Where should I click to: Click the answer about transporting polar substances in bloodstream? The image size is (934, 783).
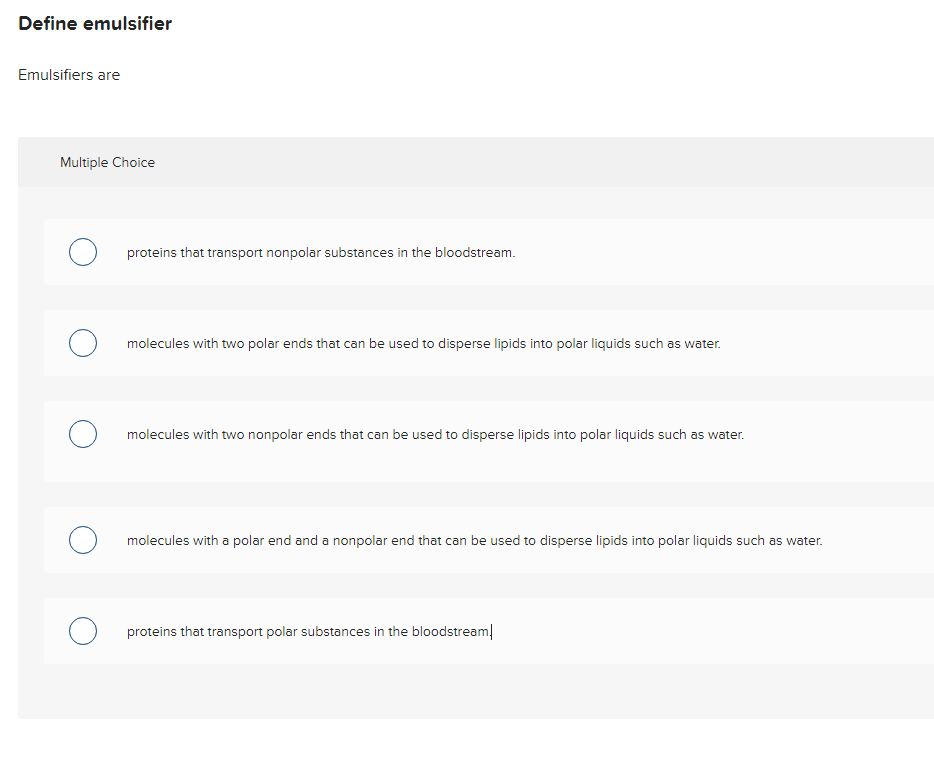coord(307,631)
